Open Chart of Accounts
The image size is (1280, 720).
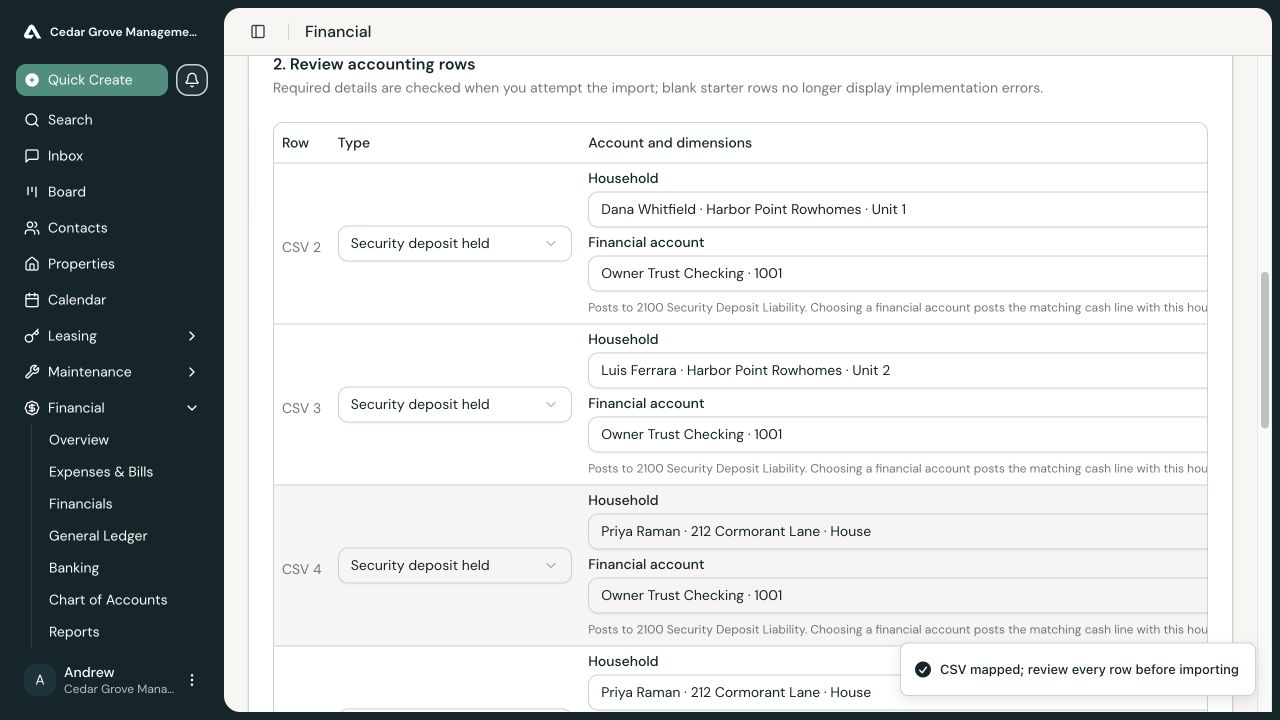pyautogui.click(x=108, y=600)
